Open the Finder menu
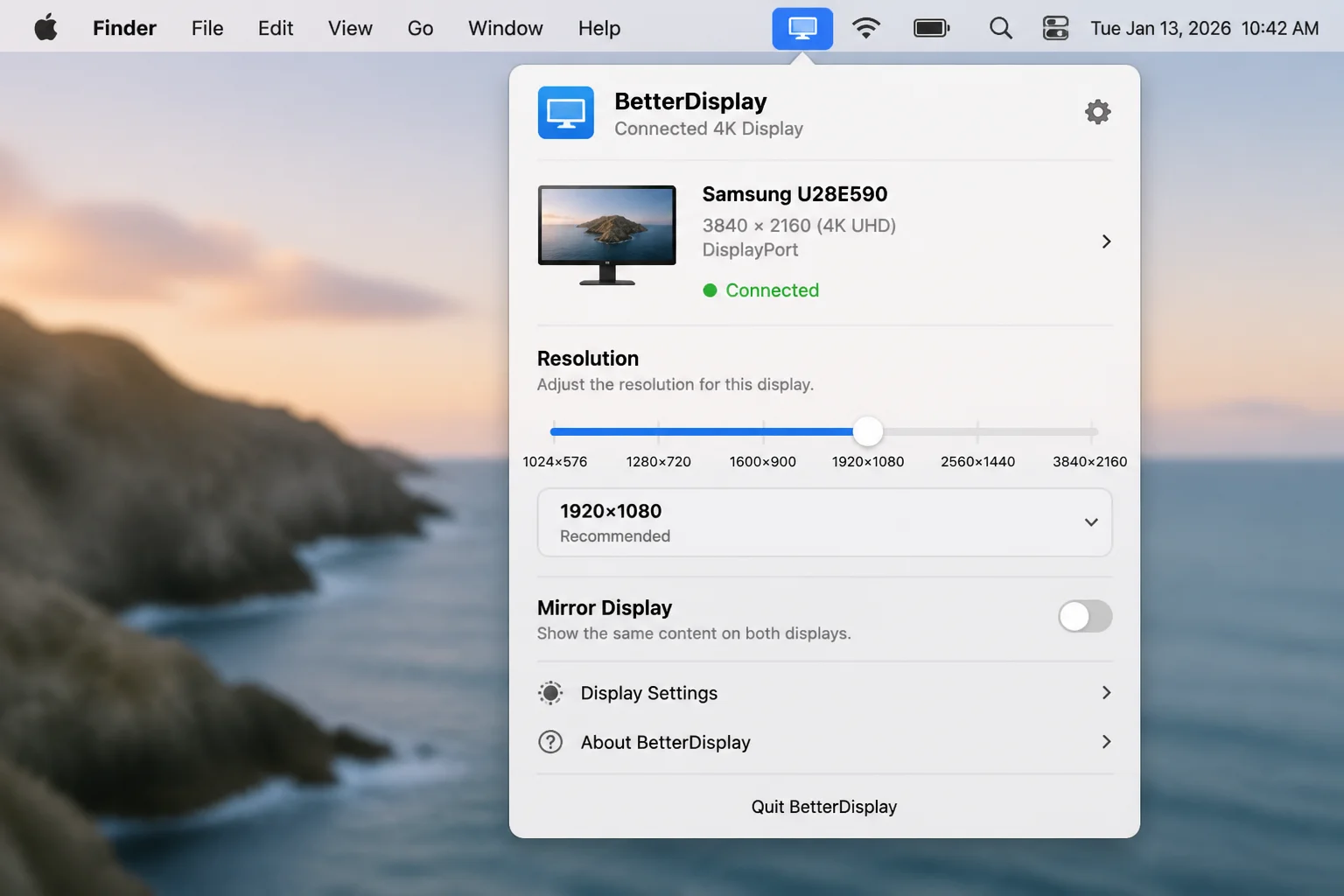 124,28
